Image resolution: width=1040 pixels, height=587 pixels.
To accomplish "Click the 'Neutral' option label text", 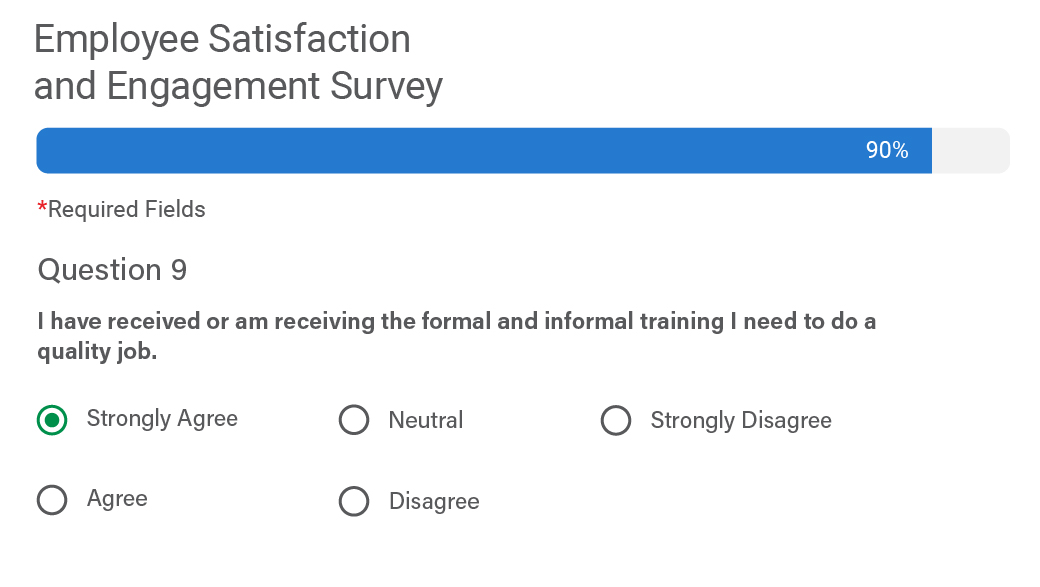I will point(426,421).
